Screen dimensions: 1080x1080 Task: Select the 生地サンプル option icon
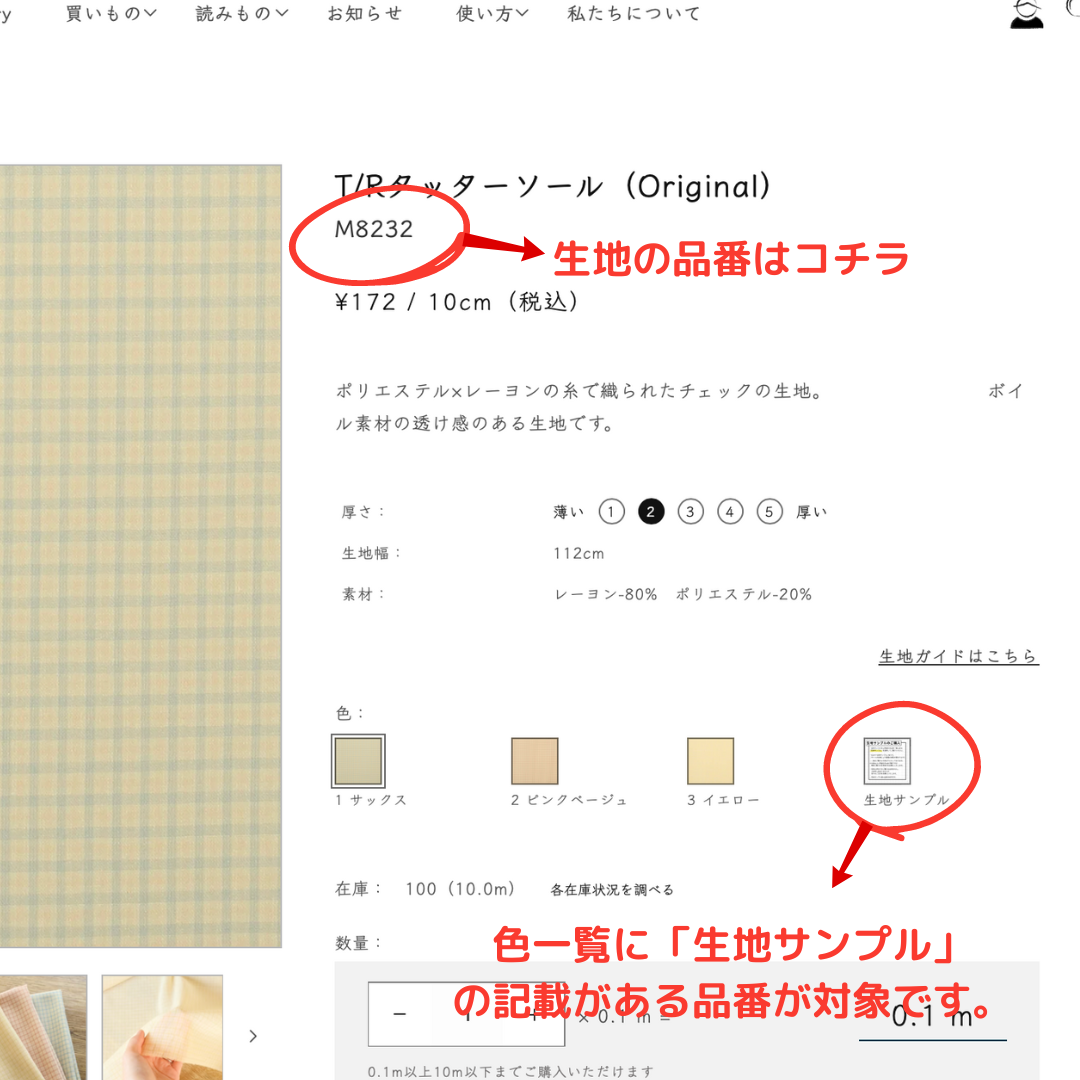(x=887, y=761)
